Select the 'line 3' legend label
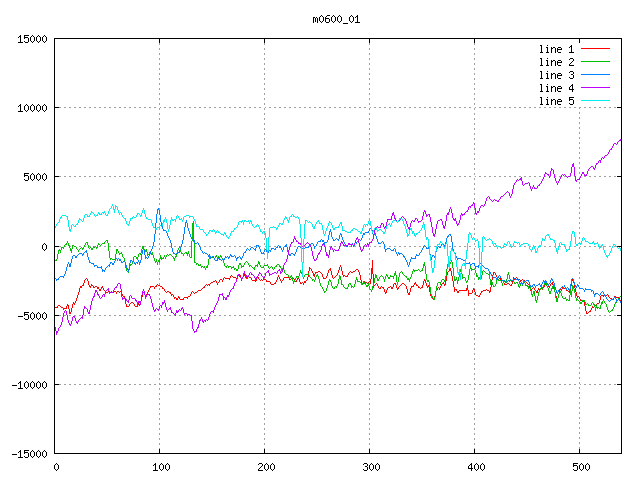This screenshot has width=640, height=480. [557, 75]
